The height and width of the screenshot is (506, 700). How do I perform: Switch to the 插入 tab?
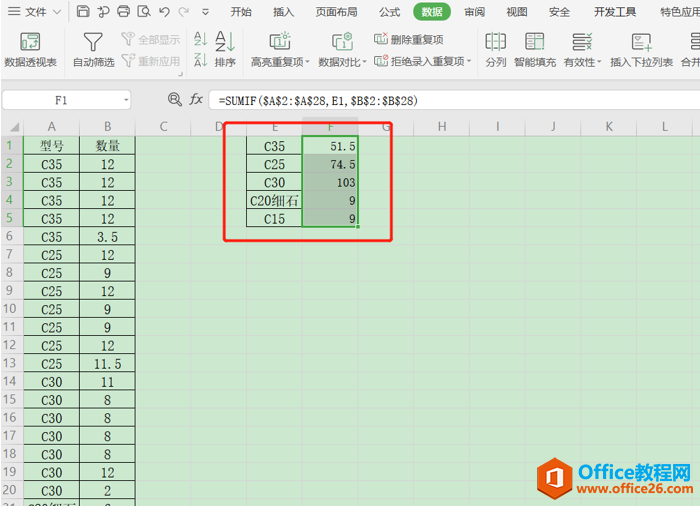pyautogui.click(x=283, y=12)
